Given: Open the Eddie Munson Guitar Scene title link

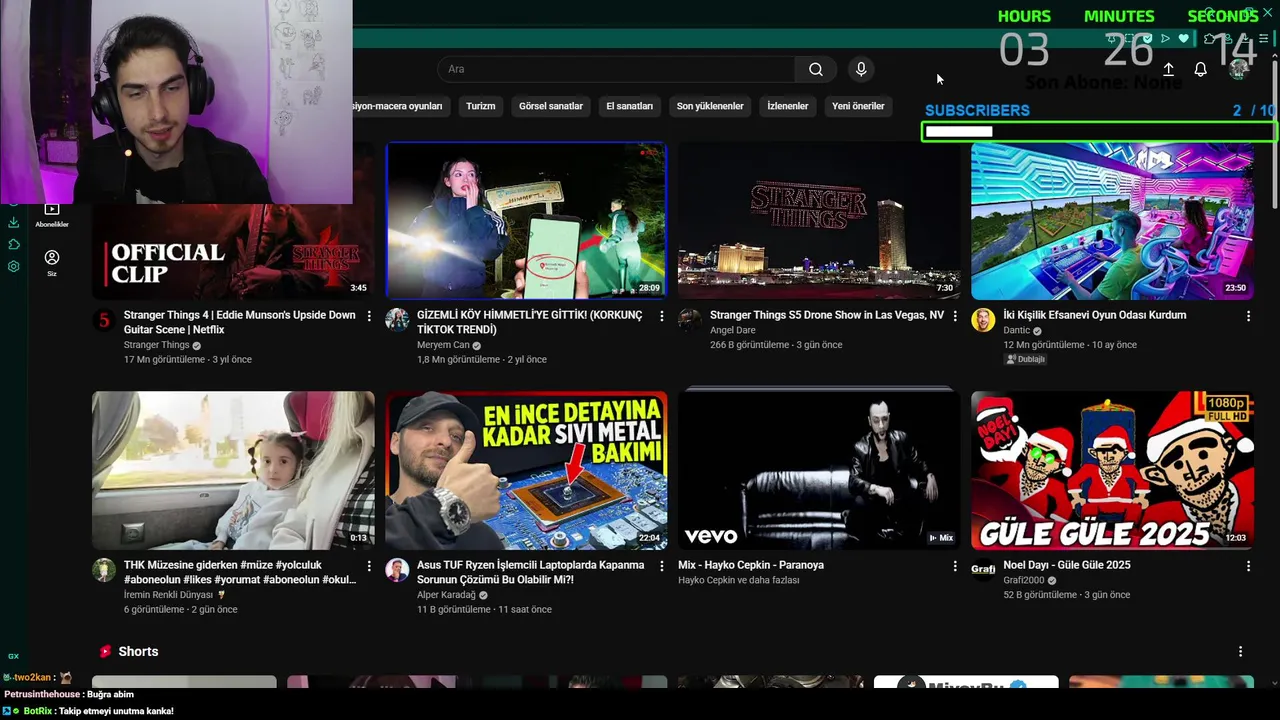Looking at the screenshot, I should (x=239, y=322).
